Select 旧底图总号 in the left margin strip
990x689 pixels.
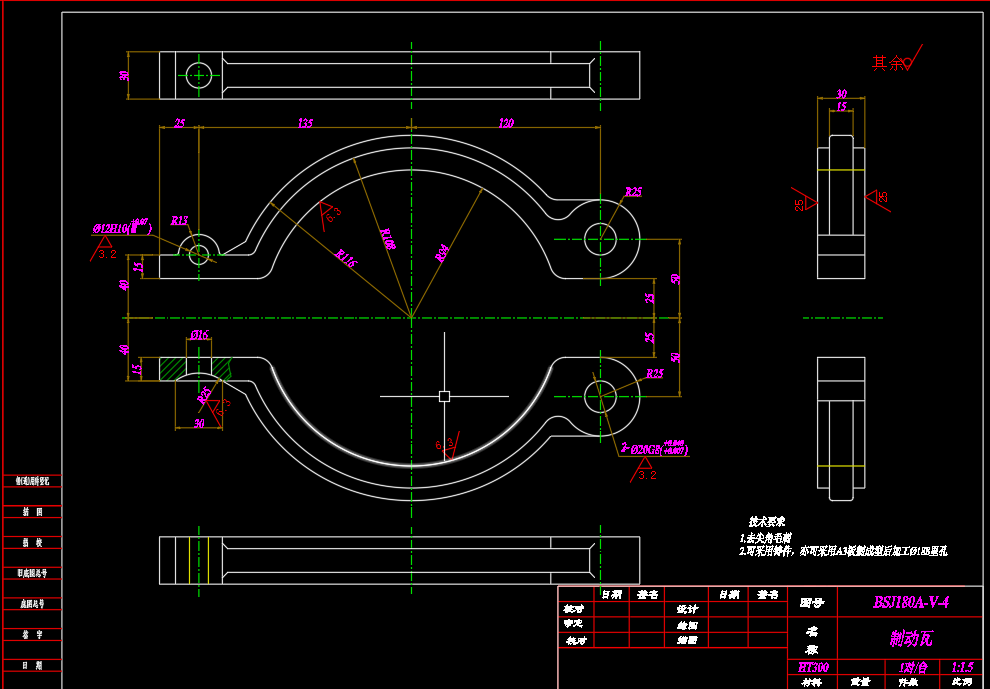[x=32, y=573]
